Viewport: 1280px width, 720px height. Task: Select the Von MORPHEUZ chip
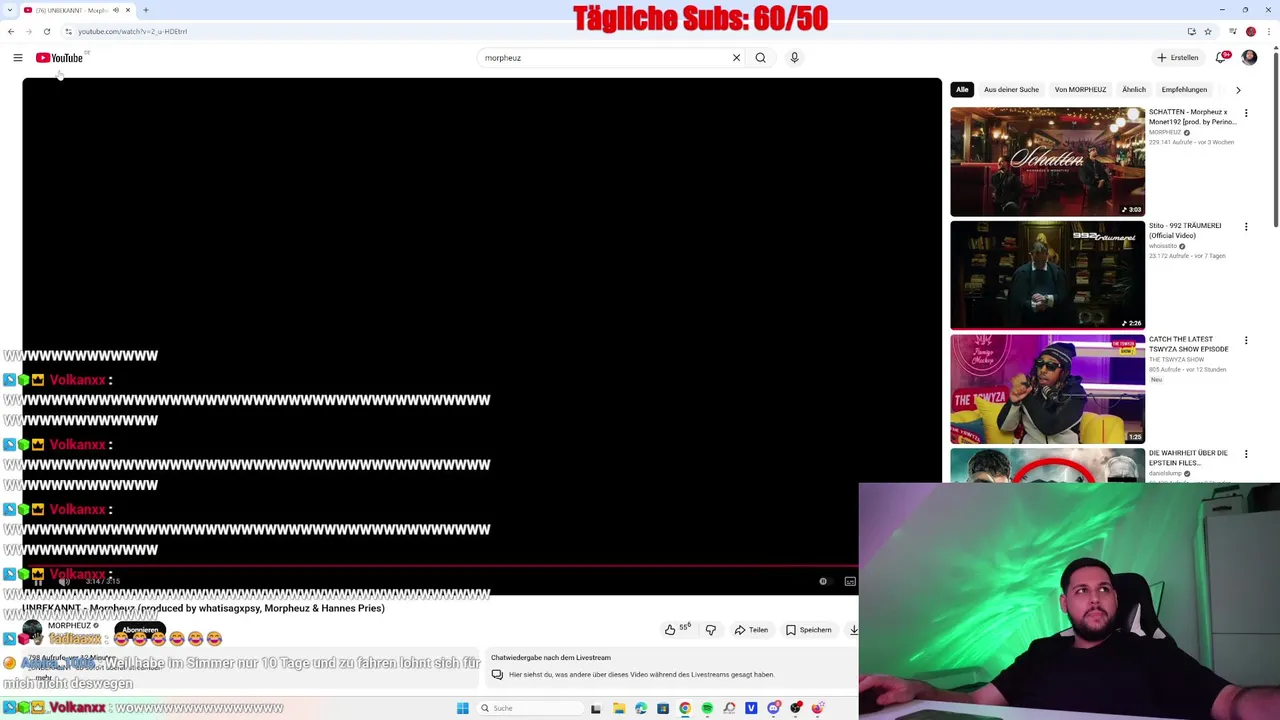click(x=1080, y=90)
